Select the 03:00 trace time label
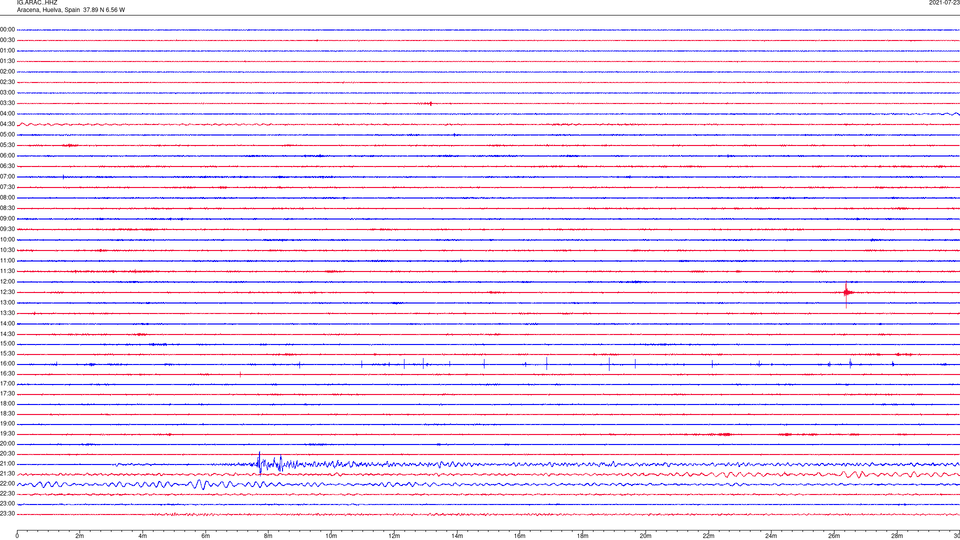The height and width of the screenshot is (540, 960). tap(7, 92)
